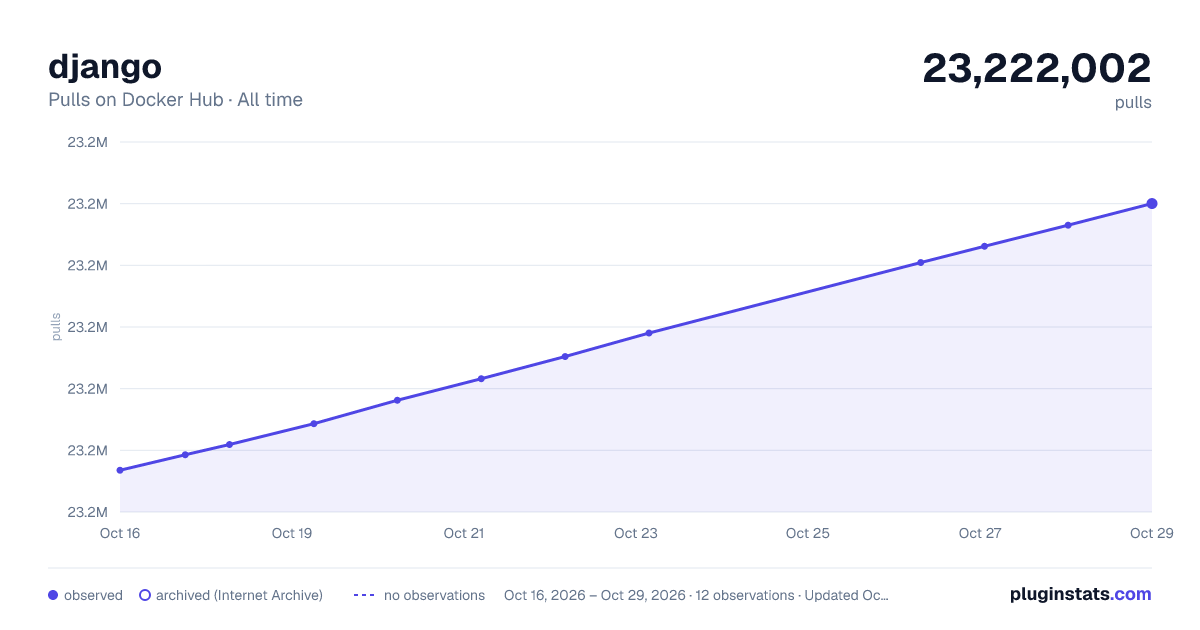Screen dimensions: 1200x630
Task: Click the 'Oct 23' x-axis label
Action: coord(636,533)
